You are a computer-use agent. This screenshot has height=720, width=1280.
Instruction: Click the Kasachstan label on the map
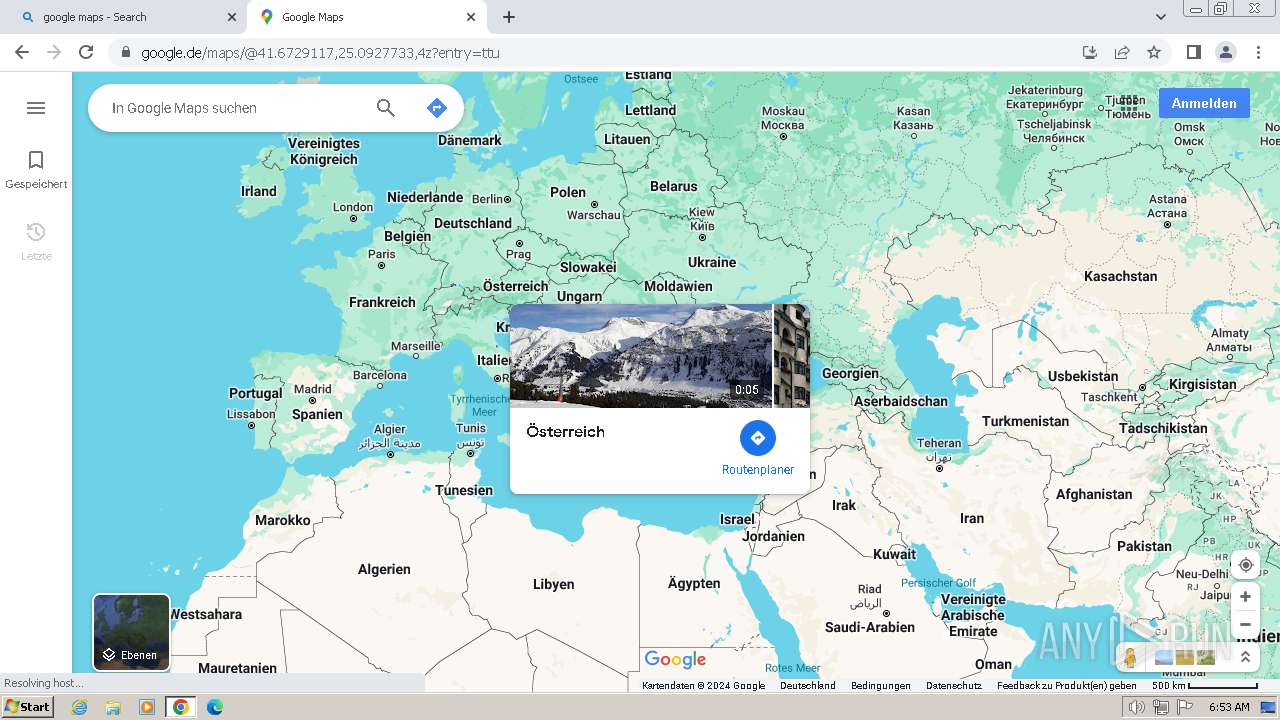[1121, 276]
